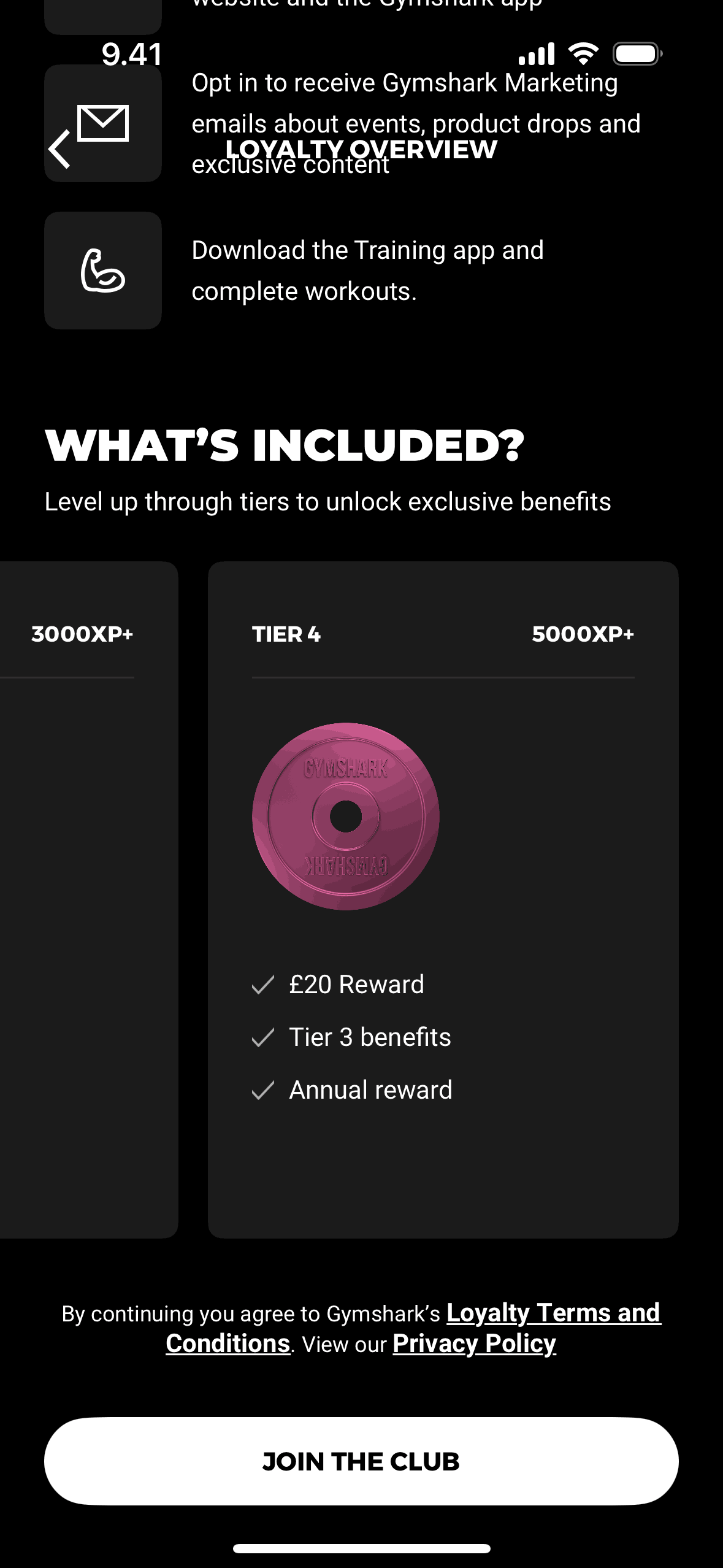Click the Tier 3 benefits checkmark
Image resolution: width=723 pixels, height=1568 pixels.
[x=263, y=1038]
